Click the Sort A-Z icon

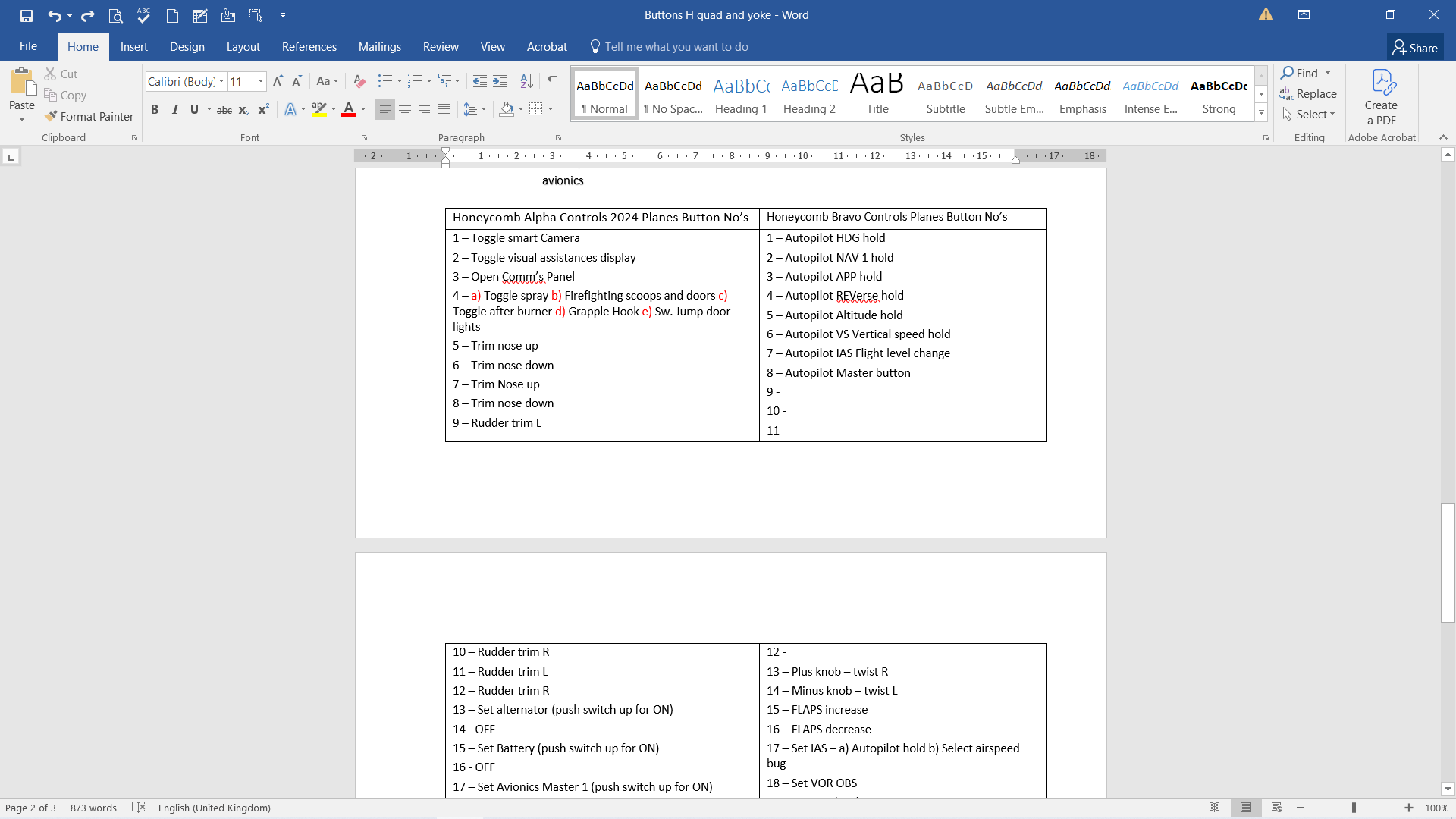[526, 81]
